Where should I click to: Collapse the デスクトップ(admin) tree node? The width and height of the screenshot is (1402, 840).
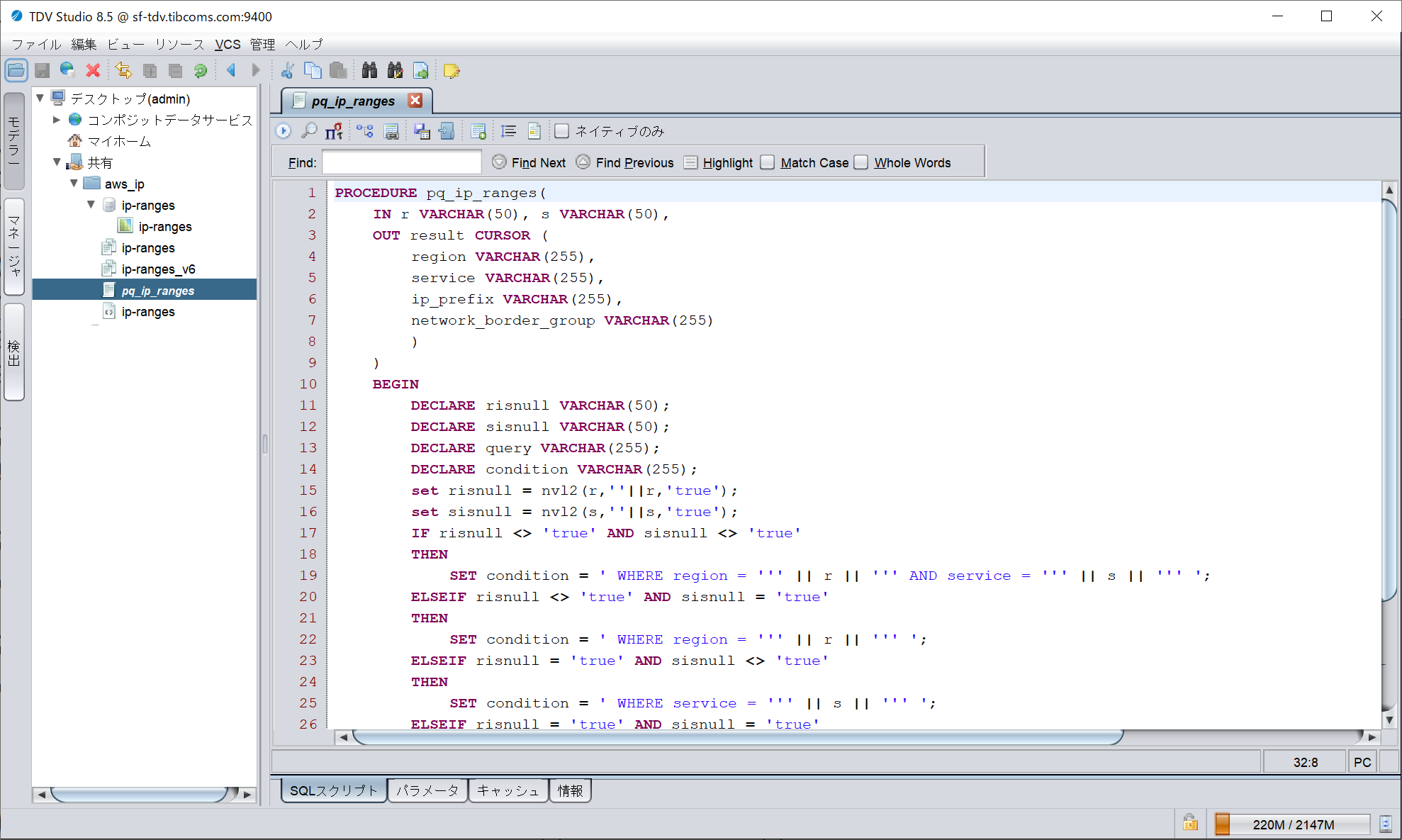click(40, 98)
